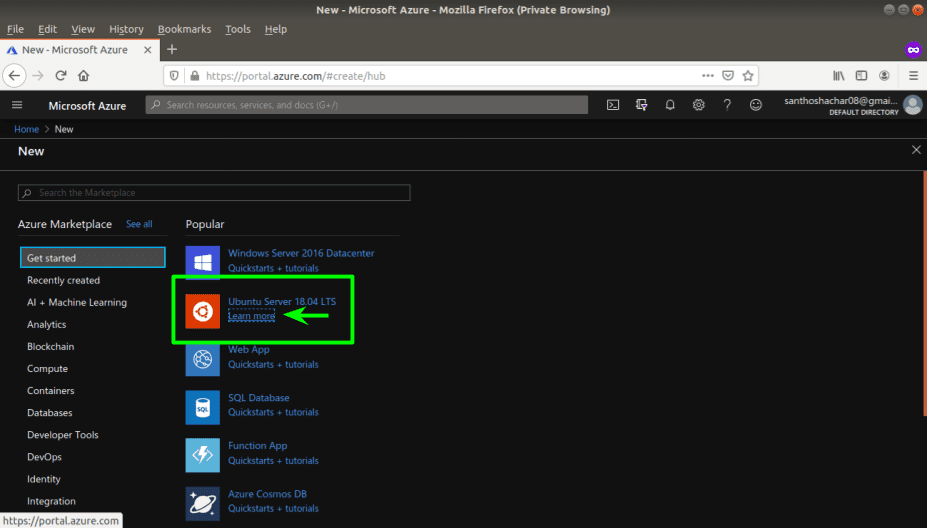The height and width of the screenshot is (530, 929).
Task: Select Databases category
Action: pyautogui.click(x=50, y=413)
